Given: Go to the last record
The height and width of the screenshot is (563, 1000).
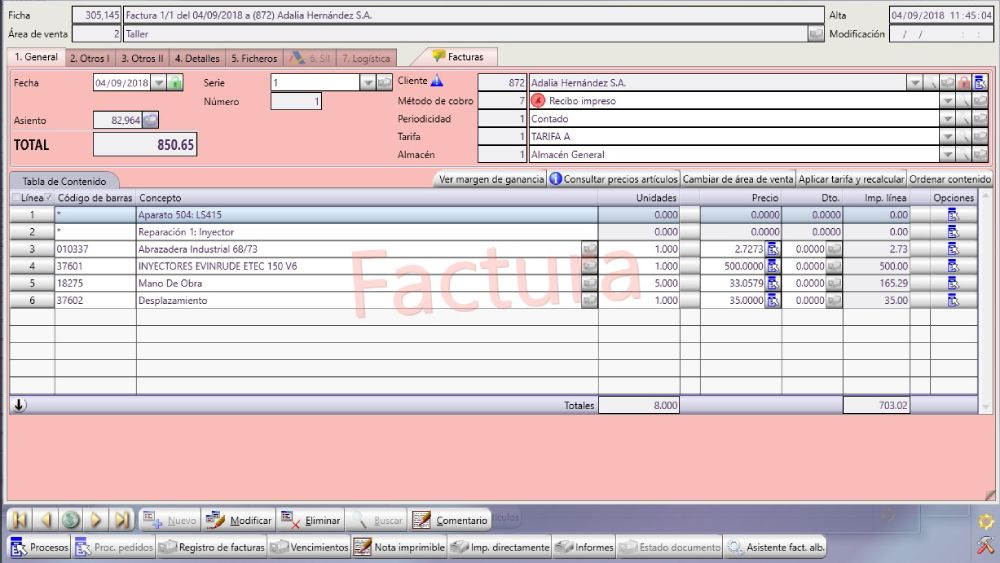Looking at the screenshot, I should tap(122, 520).
